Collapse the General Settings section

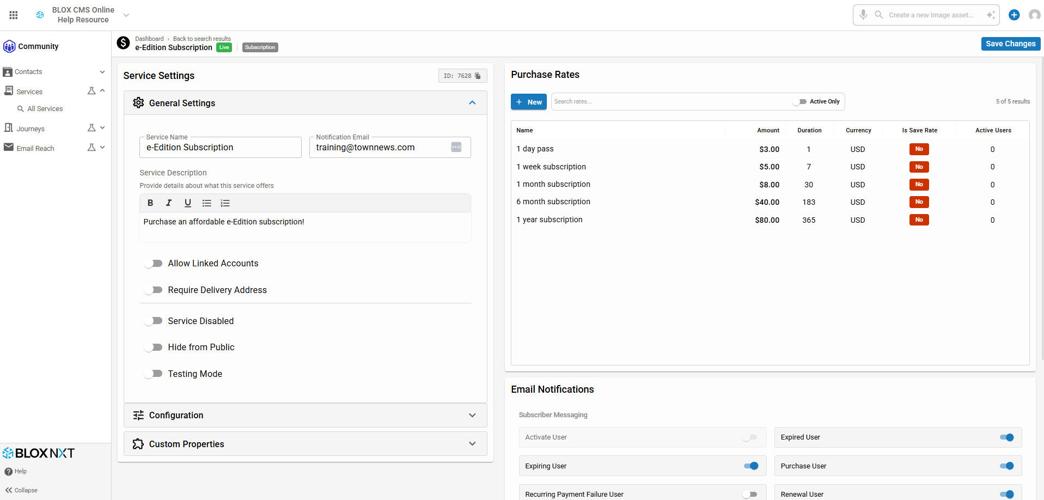click(472, 103)
